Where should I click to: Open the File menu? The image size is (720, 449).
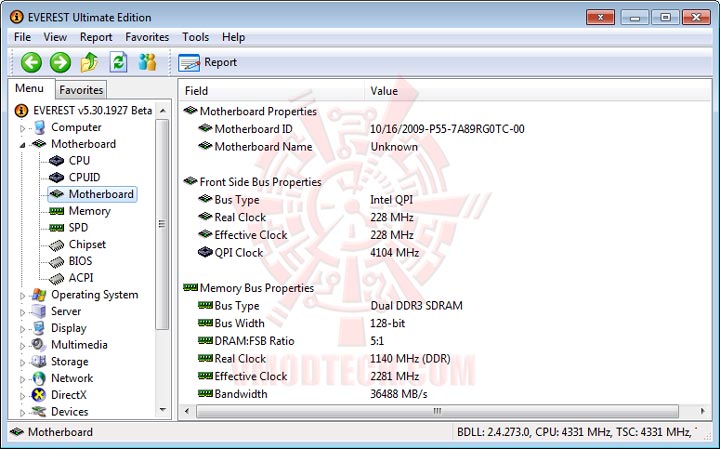pyautogui.click(x=22, y=37)
